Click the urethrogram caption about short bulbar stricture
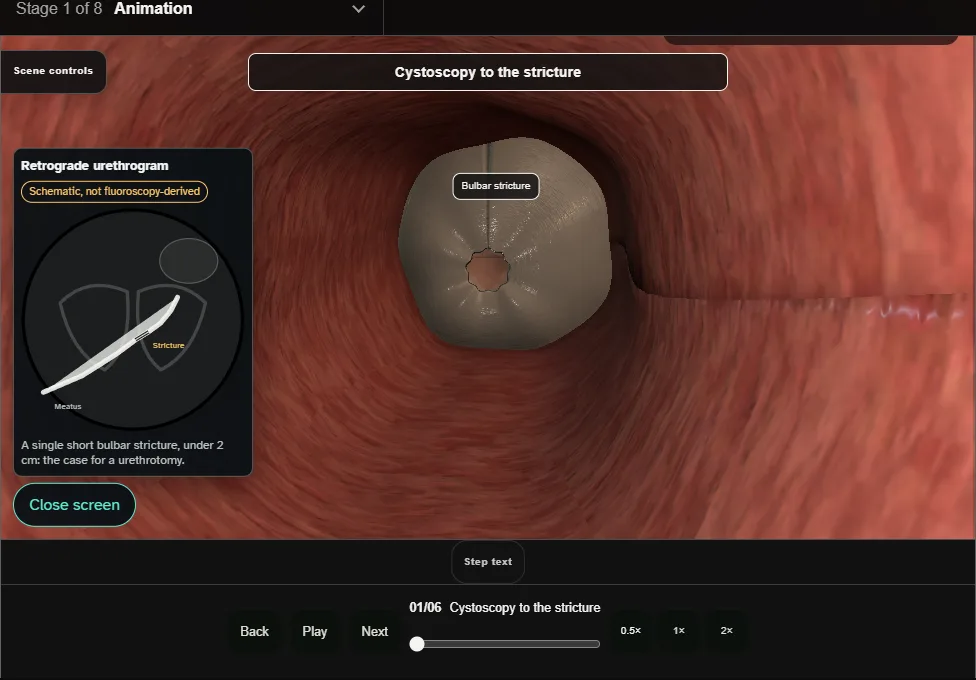 point(123,453)
